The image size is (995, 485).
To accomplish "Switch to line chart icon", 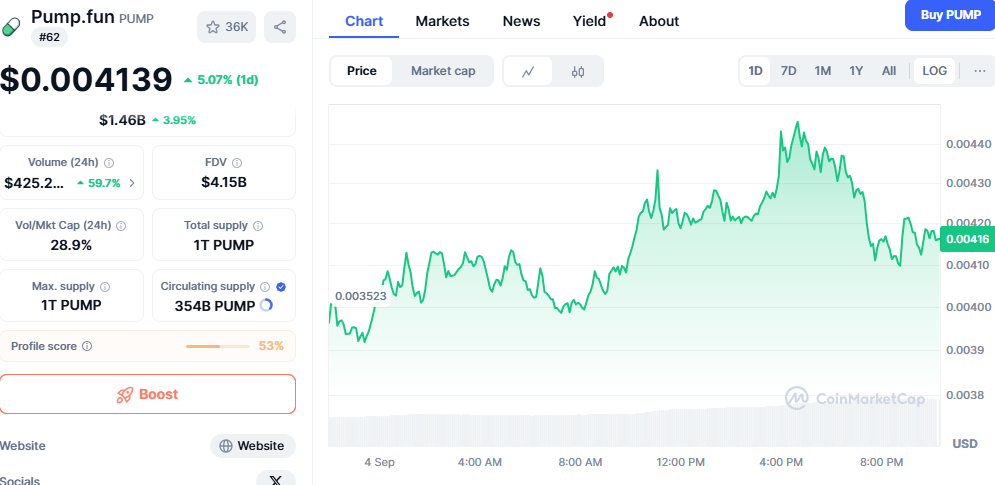I will (x=528, y=71).
